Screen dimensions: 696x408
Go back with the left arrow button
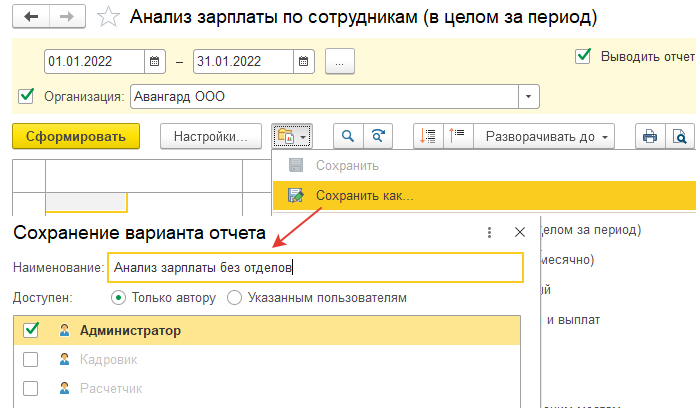[x=31, y=17]
